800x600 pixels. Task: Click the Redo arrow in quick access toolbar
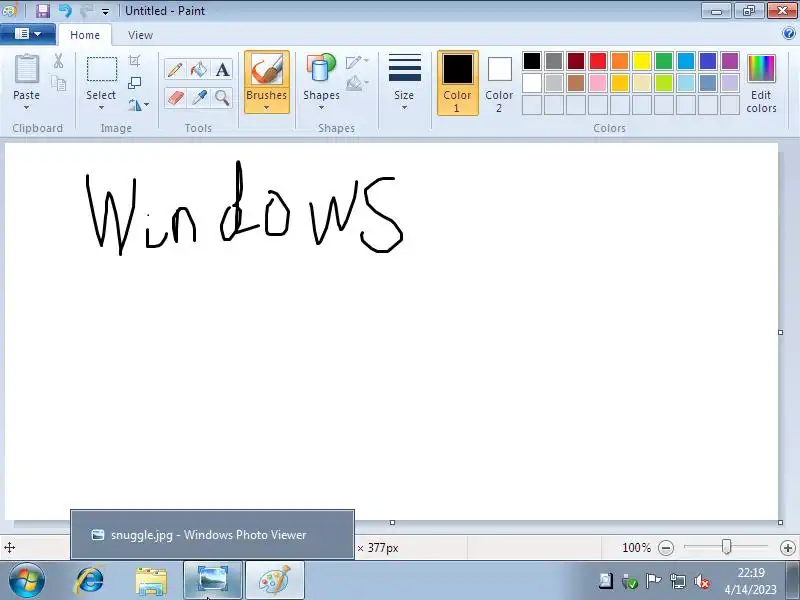tap(86, 11)
